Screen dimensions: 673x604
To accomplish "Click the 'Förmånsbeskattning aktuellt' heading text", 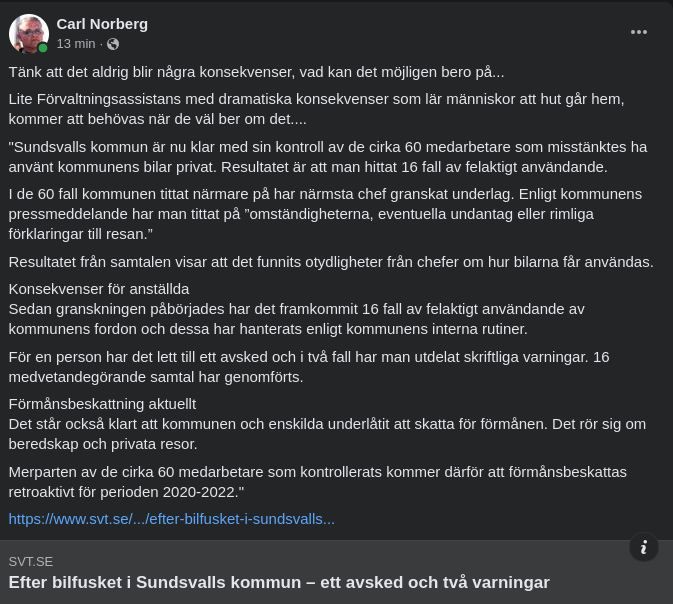I will (x=102, y=404).
